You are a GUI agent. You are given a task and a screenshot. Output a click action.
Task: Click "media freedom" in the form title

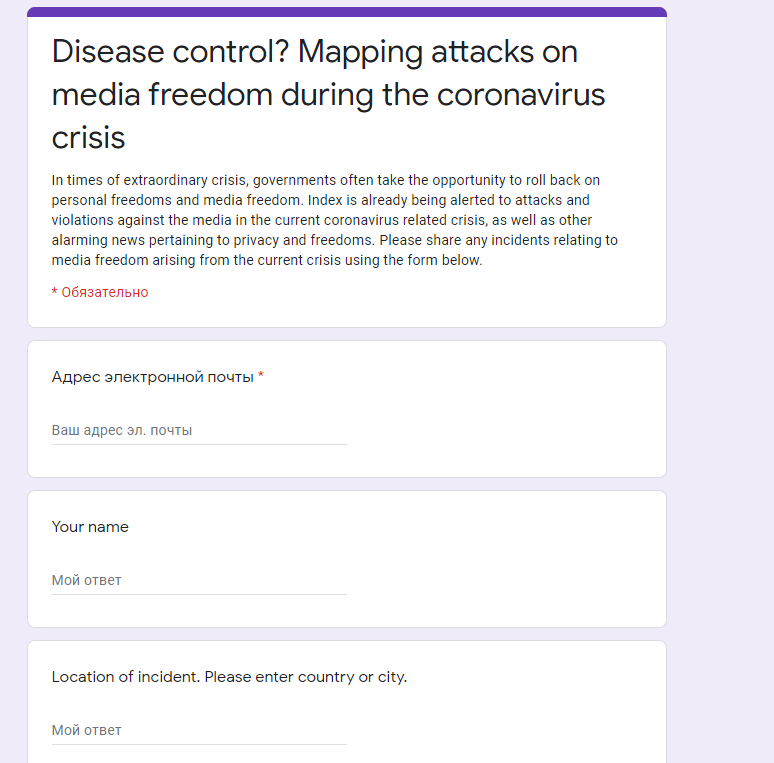[x=162, y=95]
